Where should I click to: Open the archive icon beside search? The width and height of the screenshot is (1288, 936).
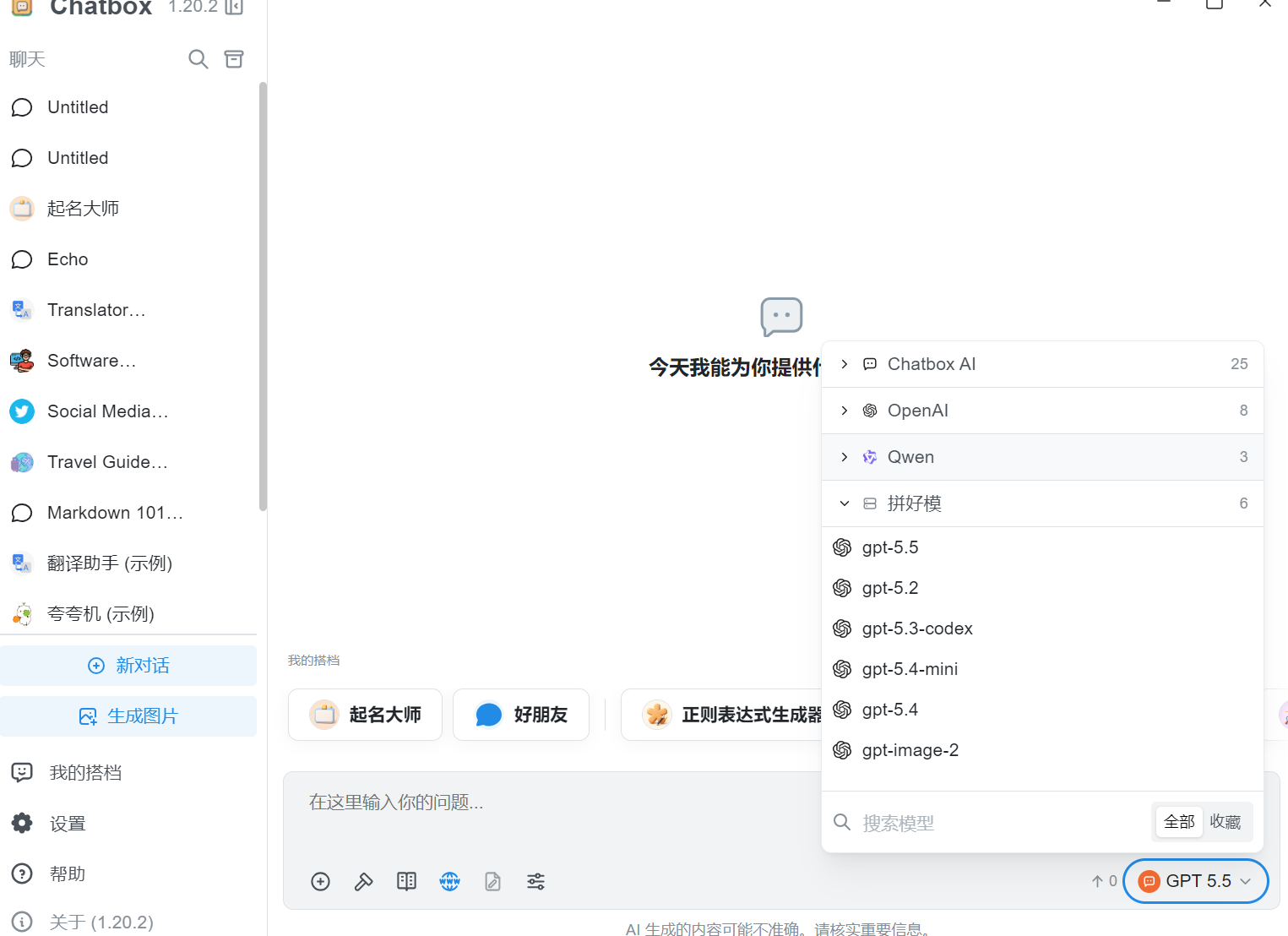click(234, 59)
